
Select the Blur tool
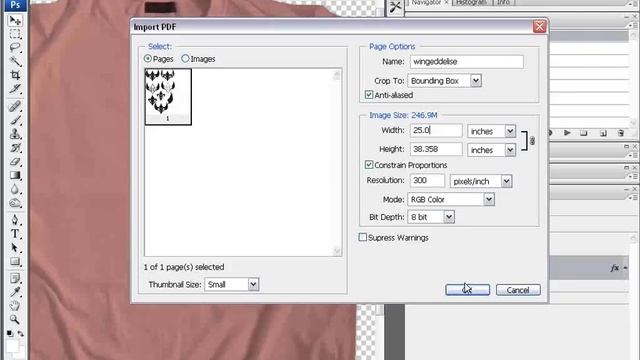pyautogui.click(x=15, y=189)
